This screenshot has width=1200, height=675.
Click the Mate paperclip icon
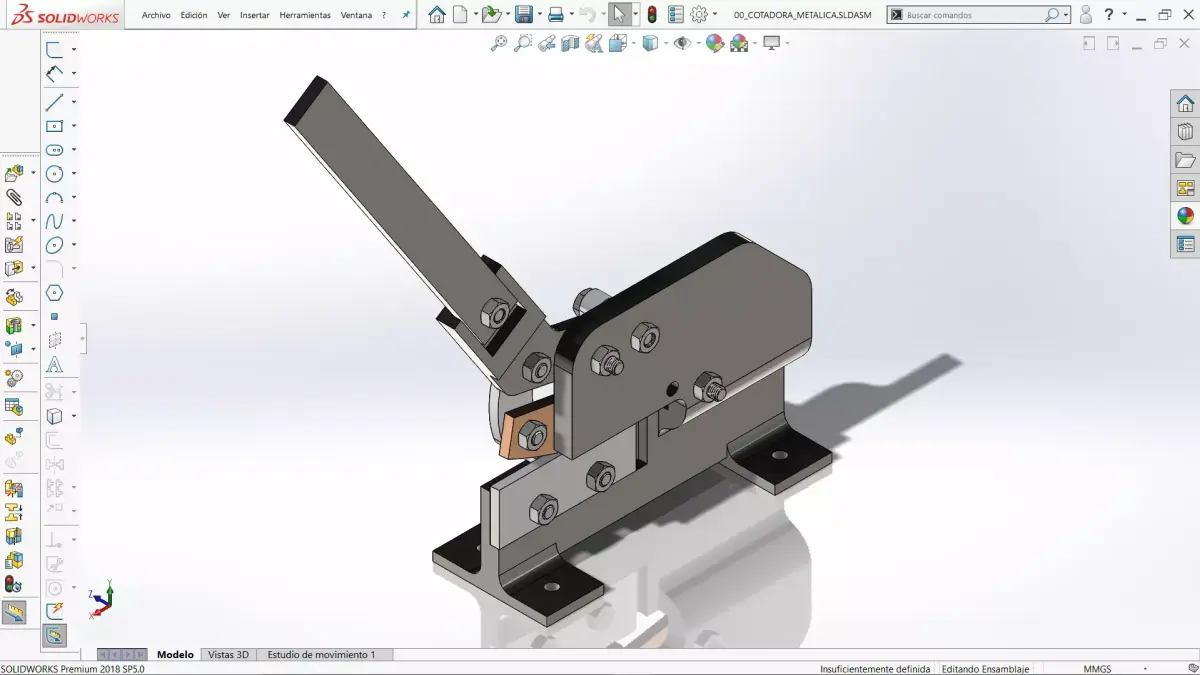pyautogui.click(x=14, y=197)
